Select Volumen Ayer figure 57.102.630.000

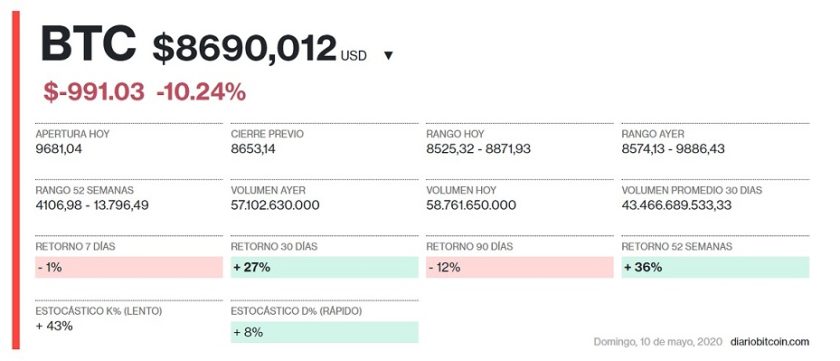coord(275,205)
